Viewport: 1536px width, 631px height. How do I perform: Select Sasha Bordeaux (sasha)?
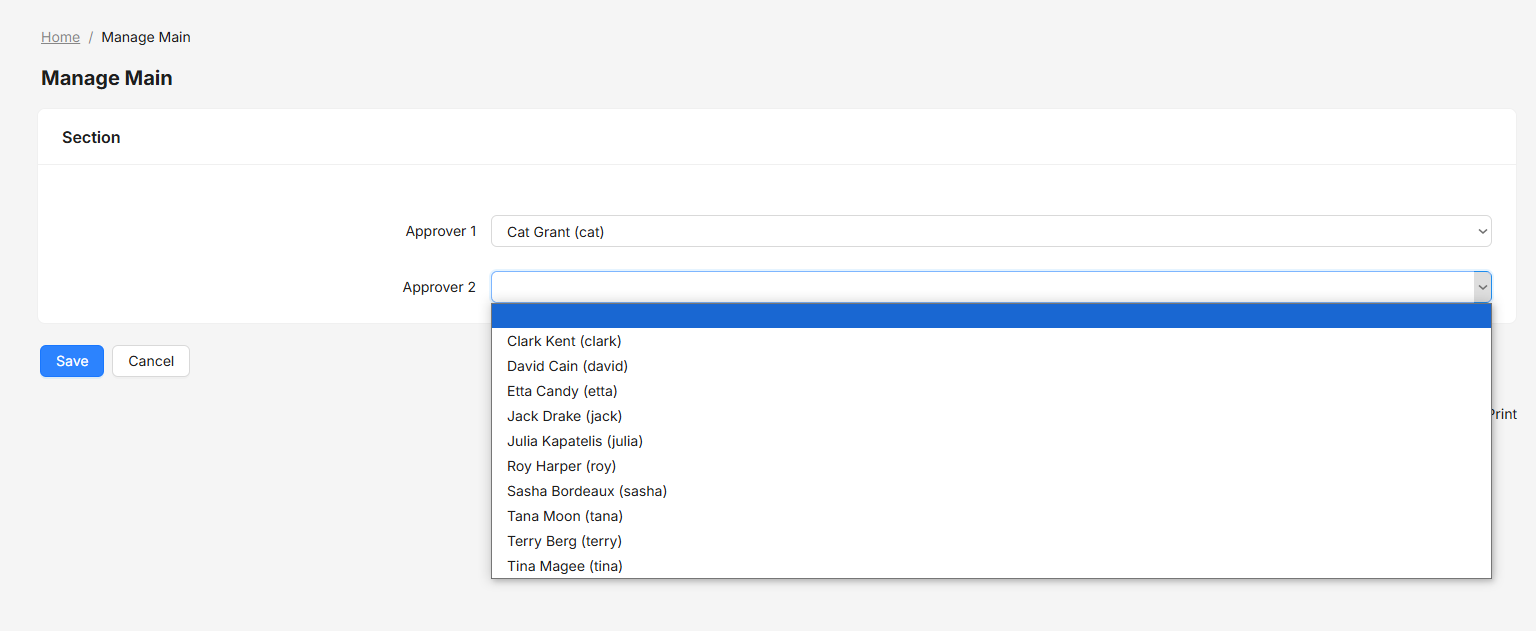(x=991, y=491)
